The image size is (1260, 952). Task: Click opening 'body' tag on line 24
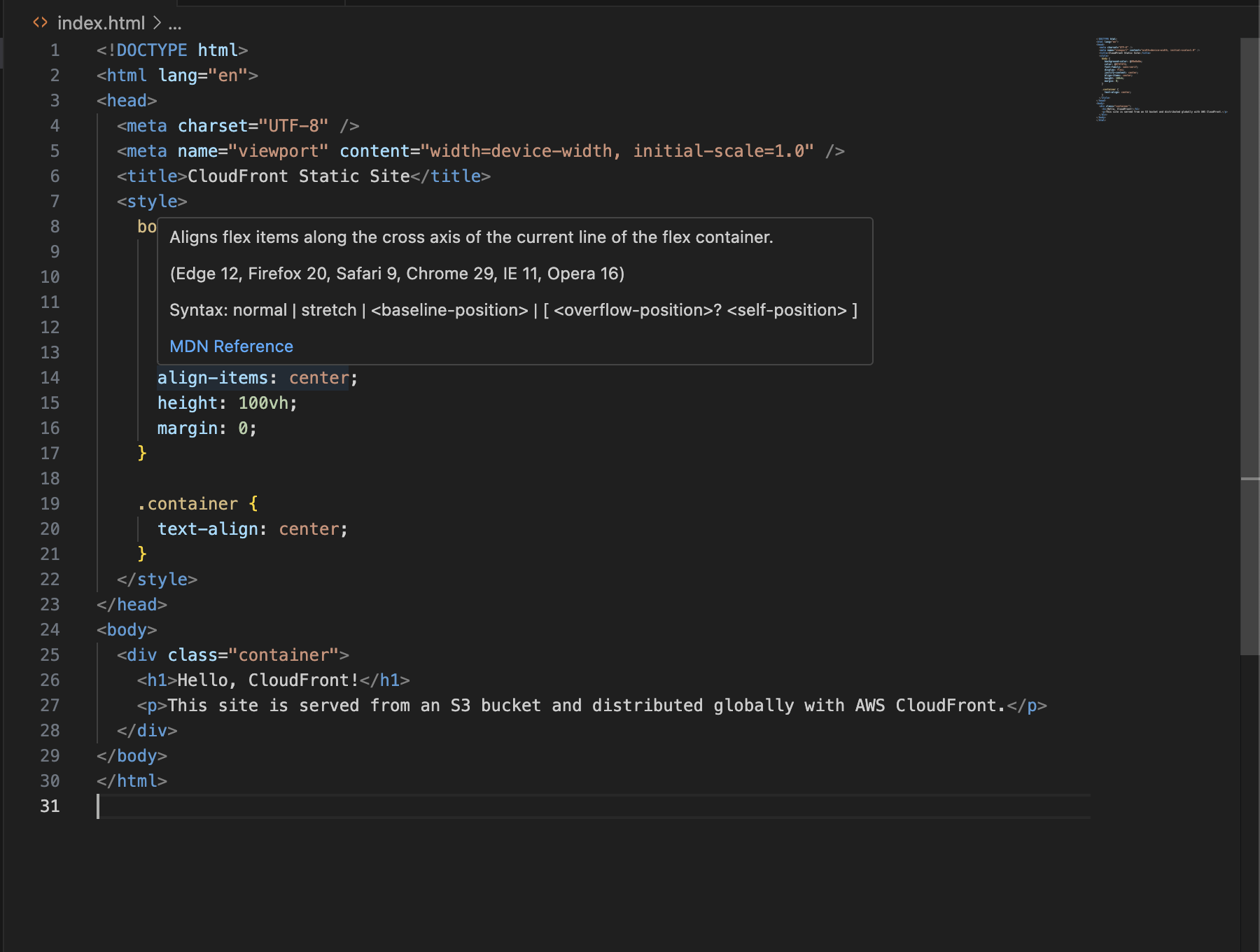(x=127, y=630)
